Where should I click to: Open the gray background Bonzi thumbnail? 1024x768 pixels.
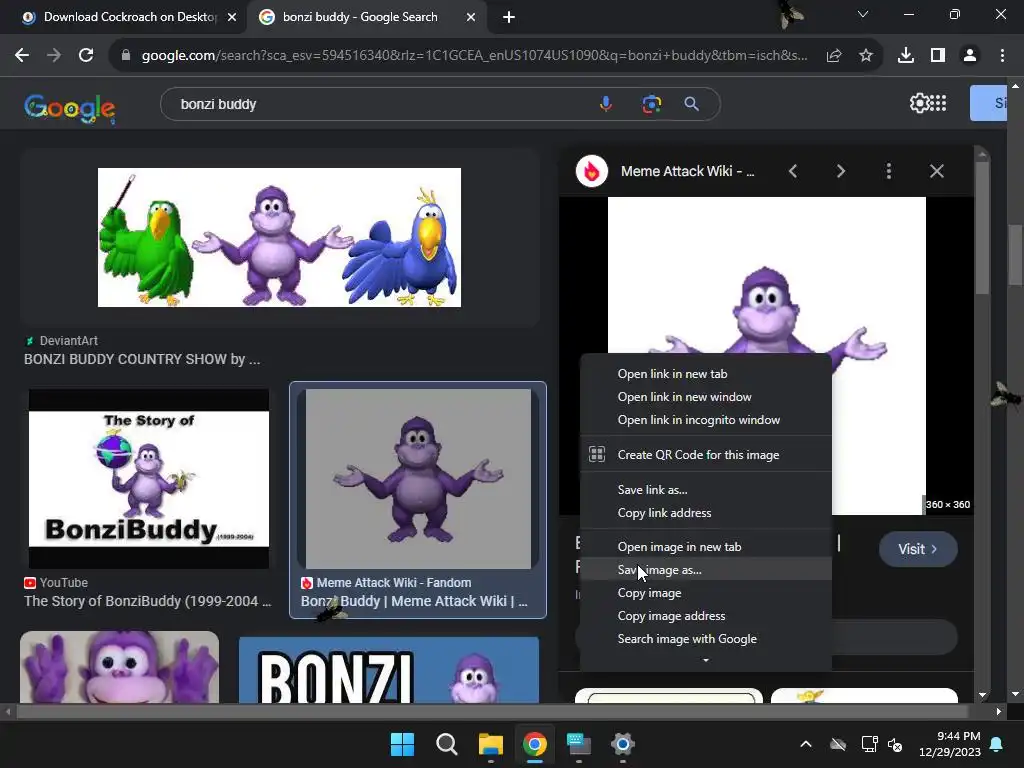pos(418,479)
